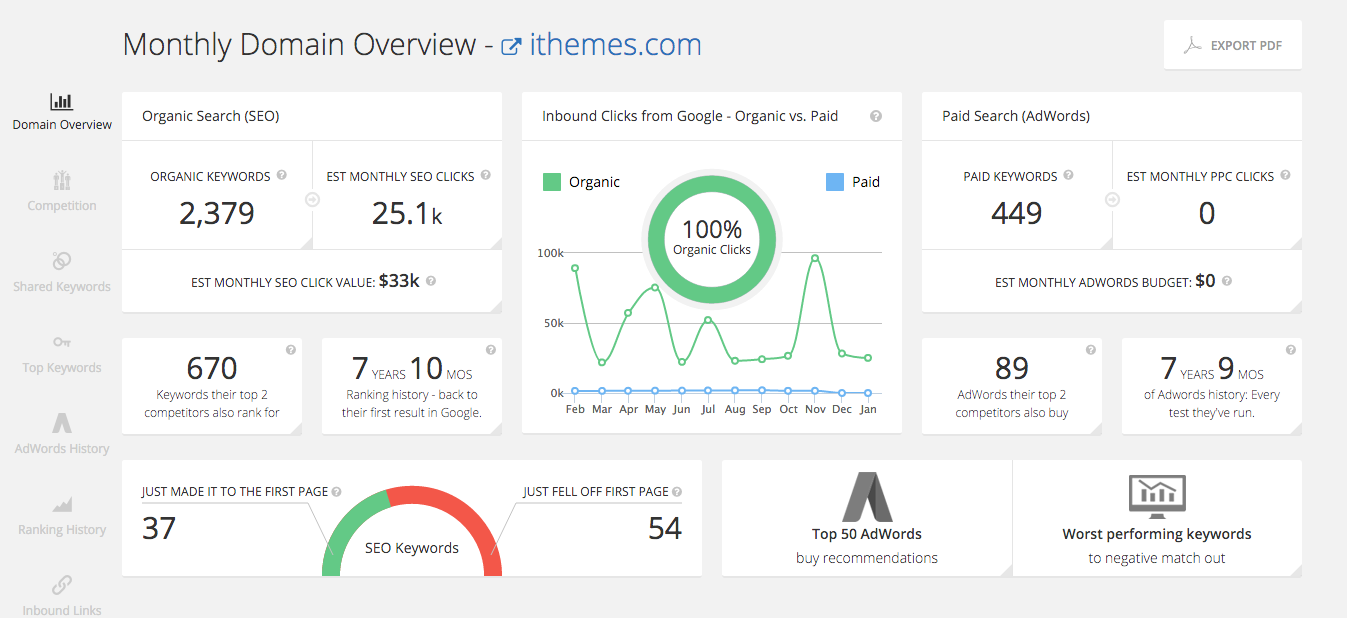Click help icon on the 670 keywords card
Image resolution: width=1347 pixels, height=618 pixels.
pos(291,350)
